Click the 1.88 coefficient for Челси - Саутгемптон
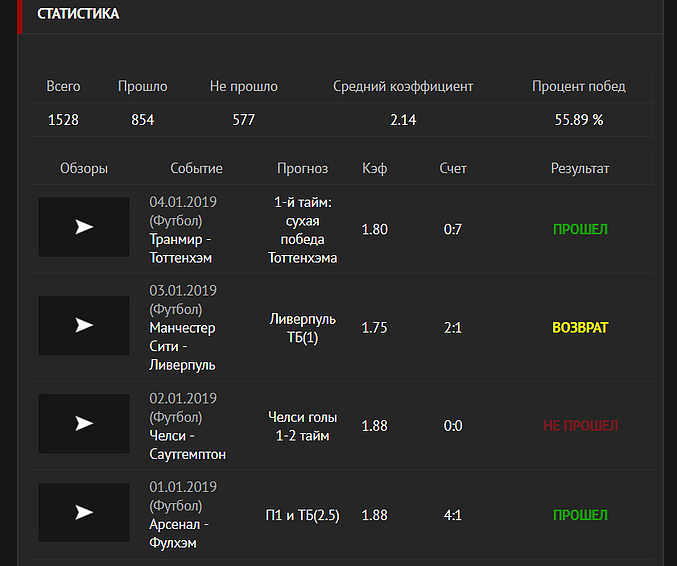This screenshot has width=677, height=566. tap(374, 426)
